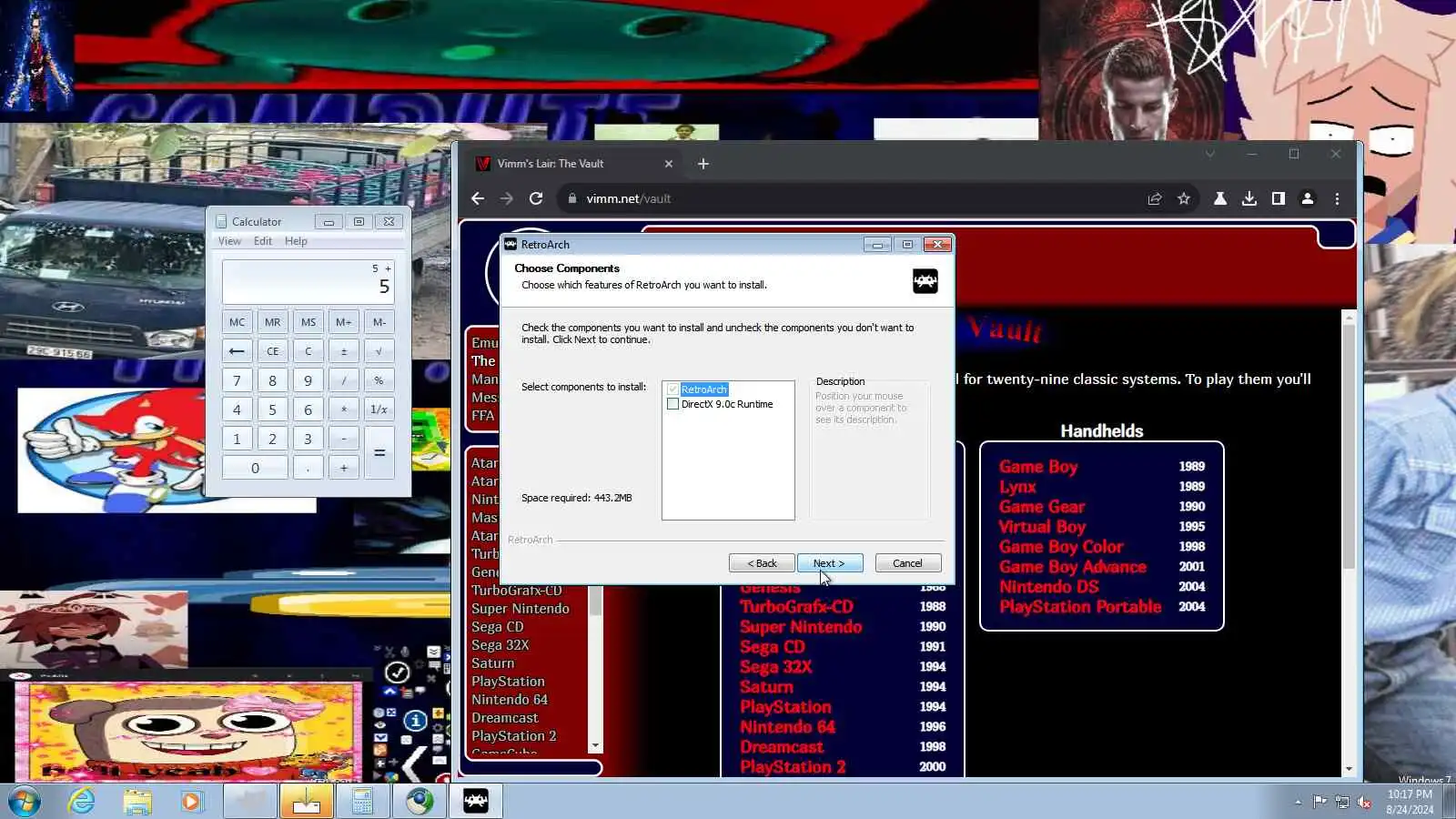The image size is (1456, 819).
Task: Open Windows Media Player from taskbar
Action: pos(191,801)
